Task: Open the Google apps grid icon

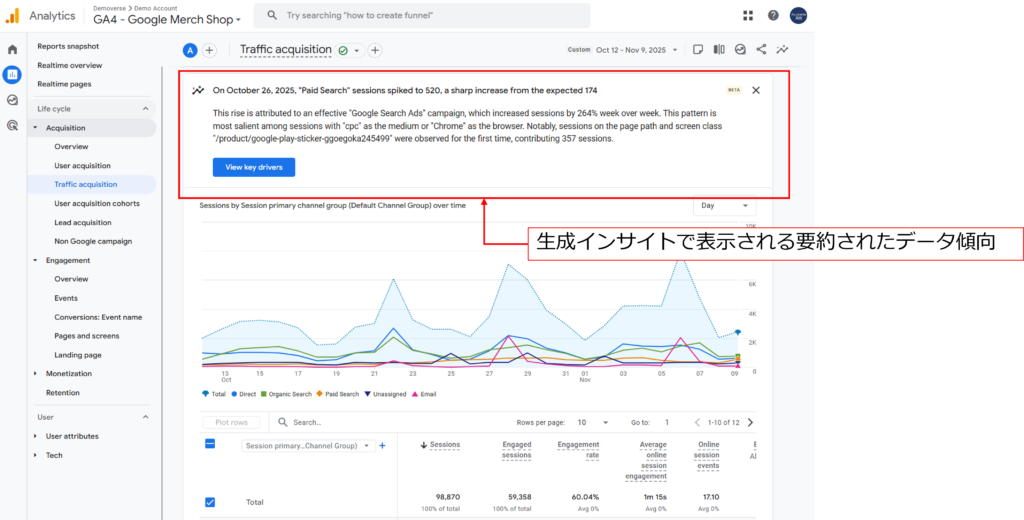Action: [748, 15]
